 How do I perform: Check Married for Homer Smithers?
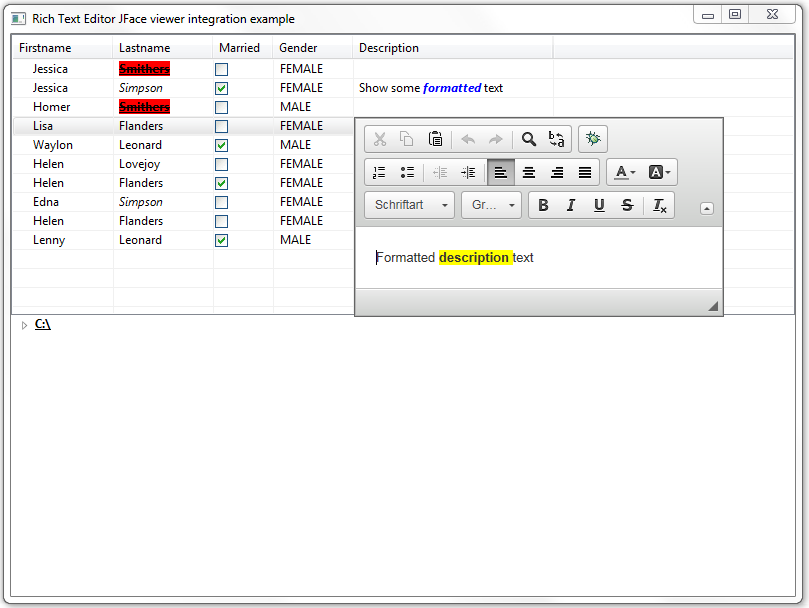click(x=221, y=107)
